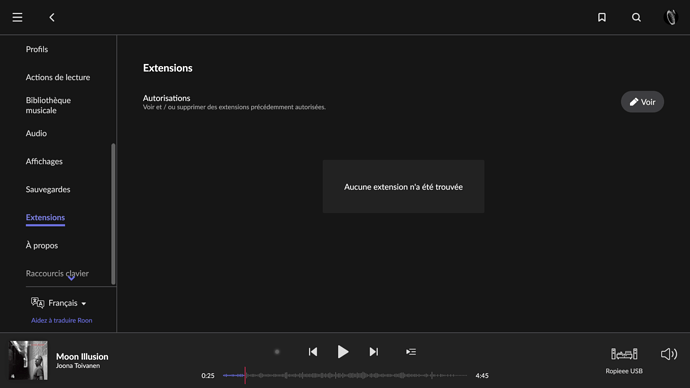Open the Ropieee USB zone selector

tap(624, 361)
